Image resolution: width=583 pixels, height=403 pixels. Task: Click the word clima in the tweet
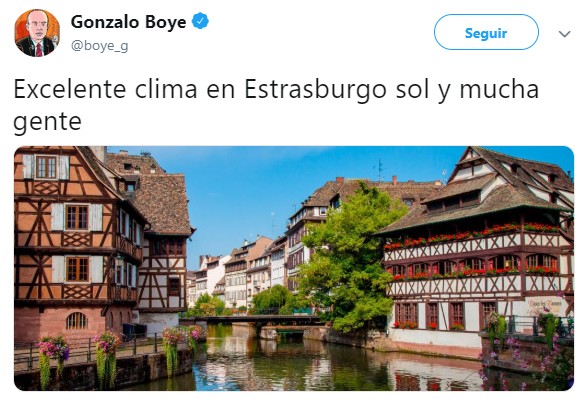tap(166, 89)
